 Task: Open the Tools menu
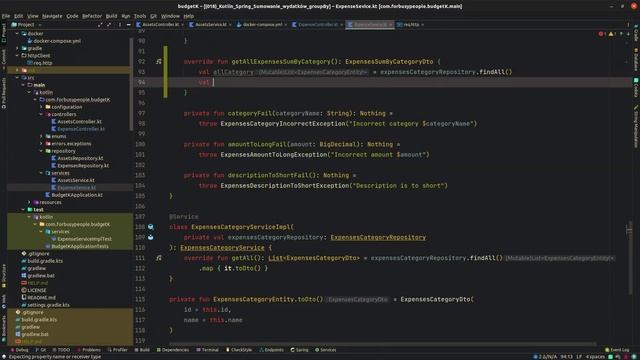pyautogui.click(x=140, y=16)
